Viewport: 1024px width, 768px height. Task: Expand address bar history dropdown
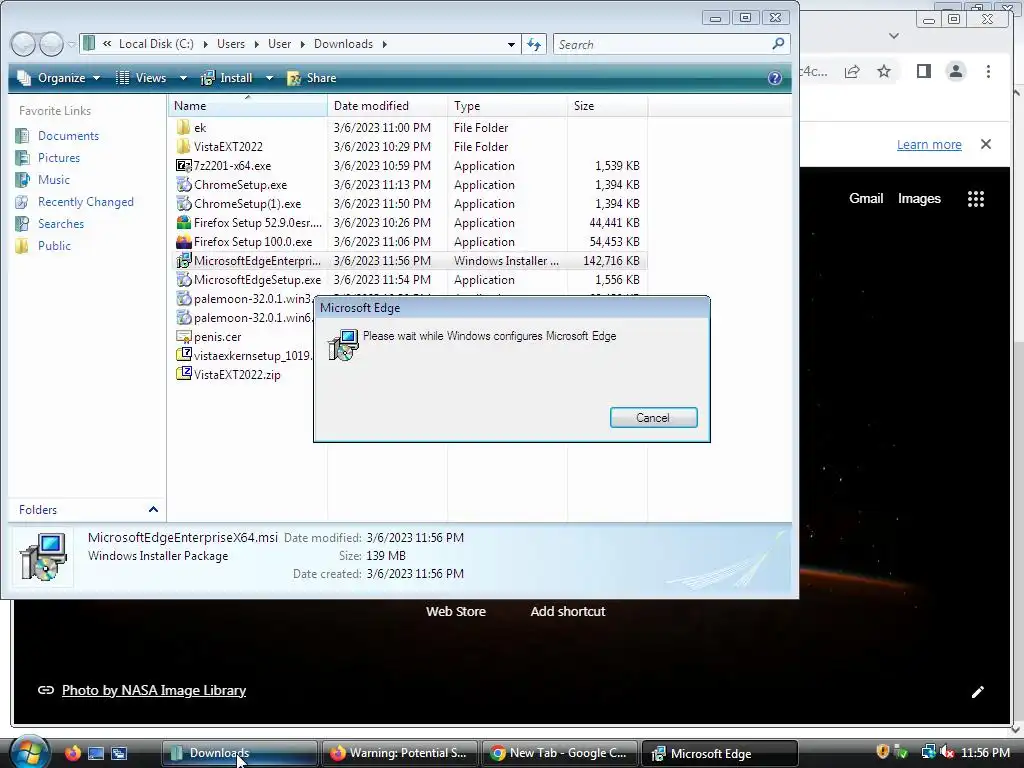click(511, 44)
